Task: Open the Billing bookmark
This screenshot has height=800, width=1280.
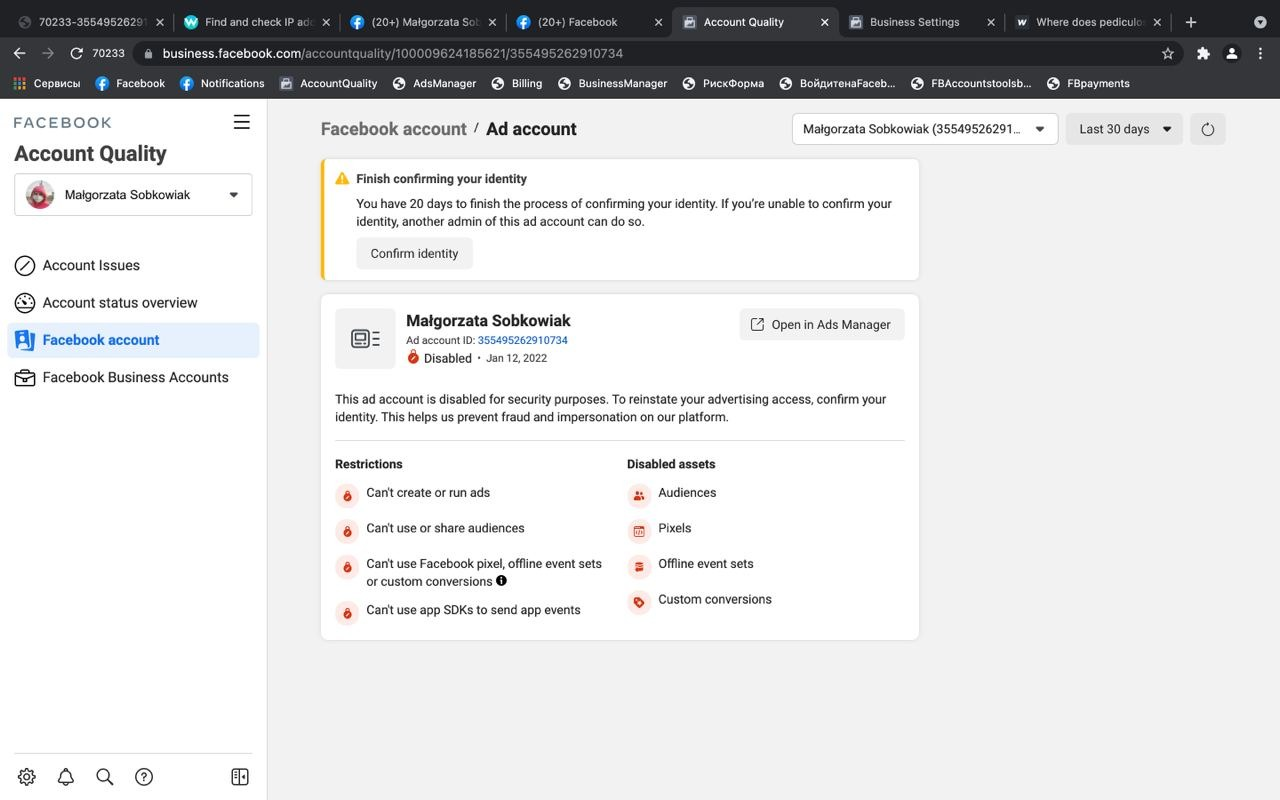Action: [x=517, y=84]
